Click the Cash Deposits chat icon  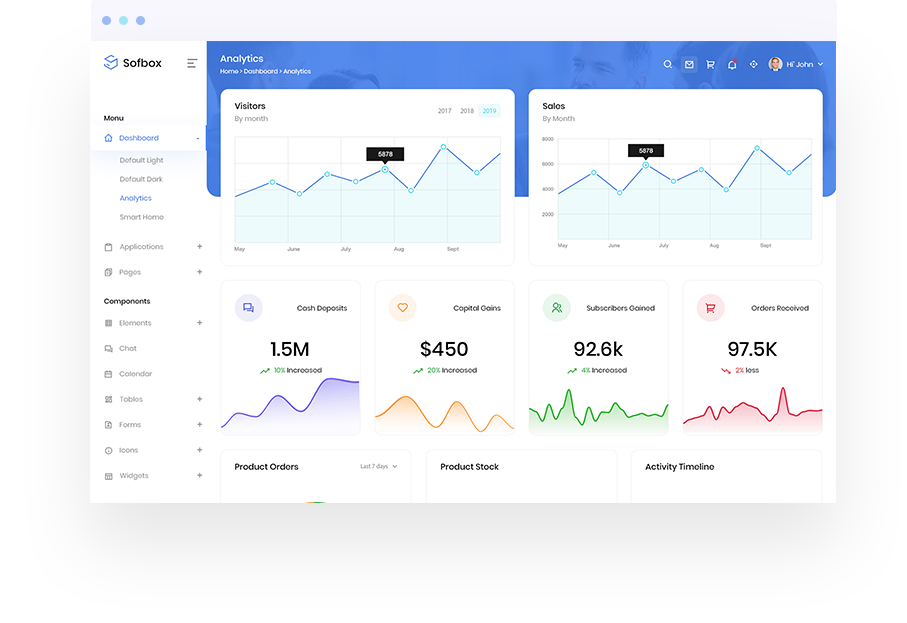[x=248, y=308]
